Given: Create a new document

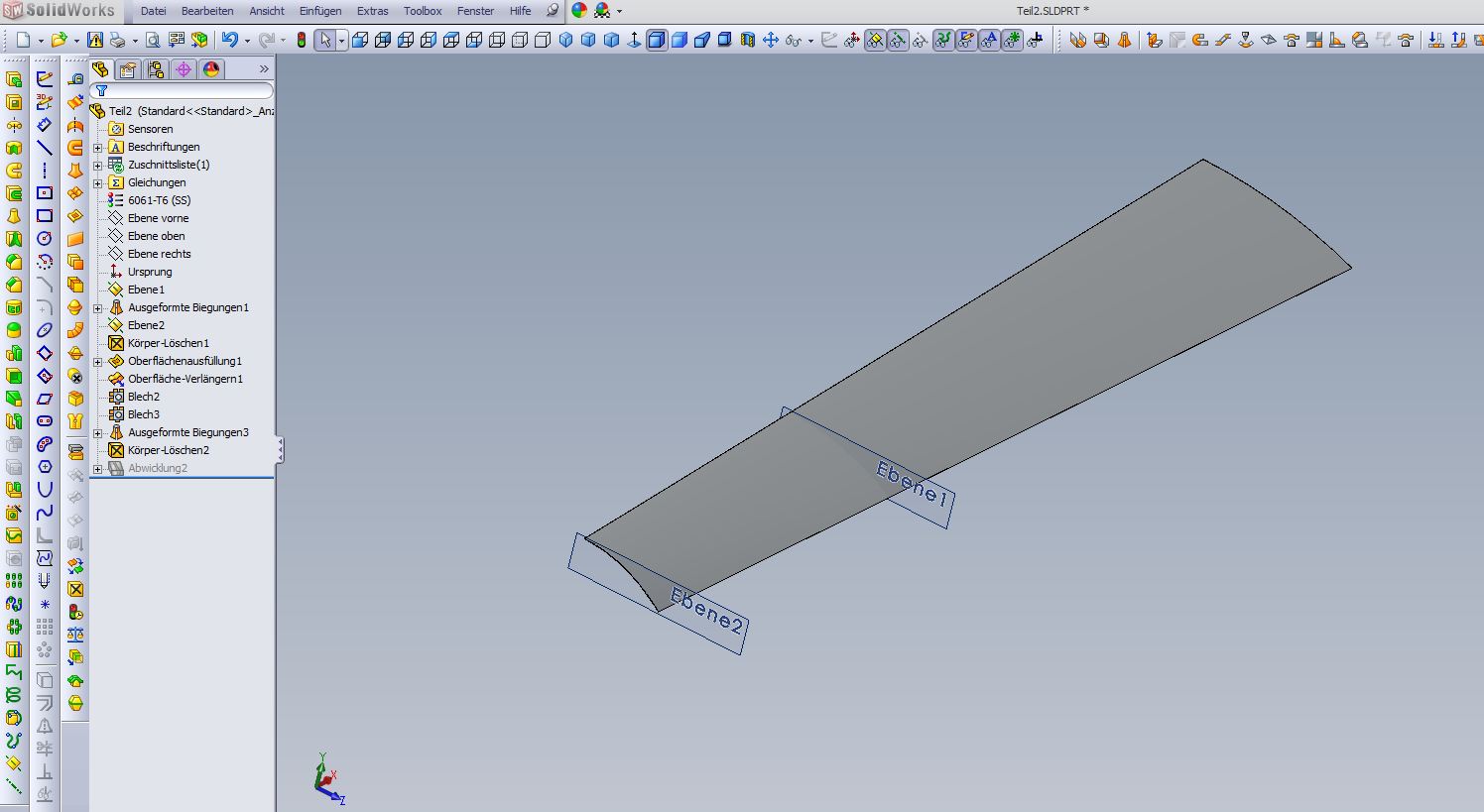Looking at the screenshot, I should (x=24, y=40).
